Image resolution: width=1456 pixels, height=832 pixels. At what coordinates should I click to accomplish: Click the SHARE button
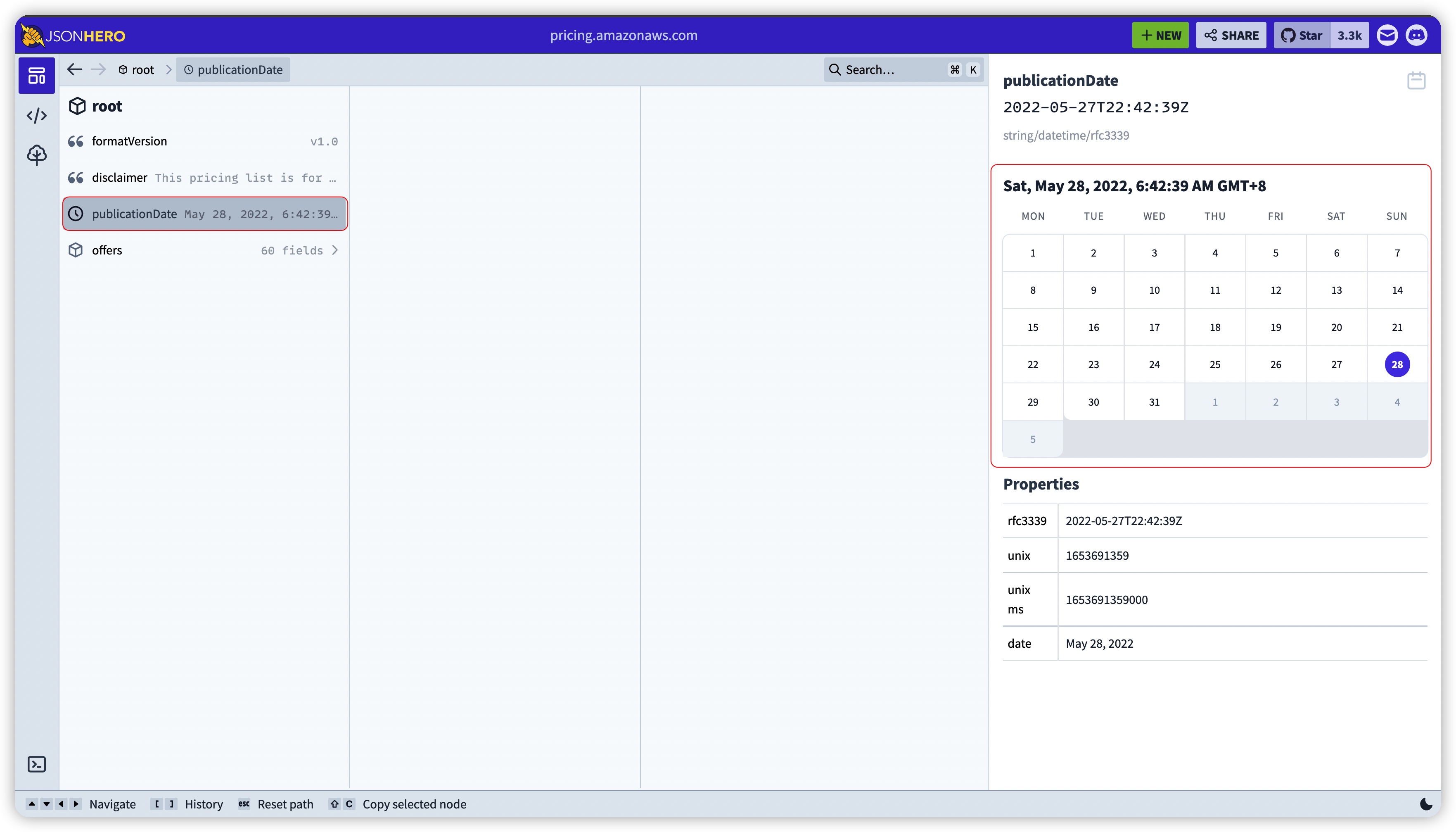[x=1231, y=36]
